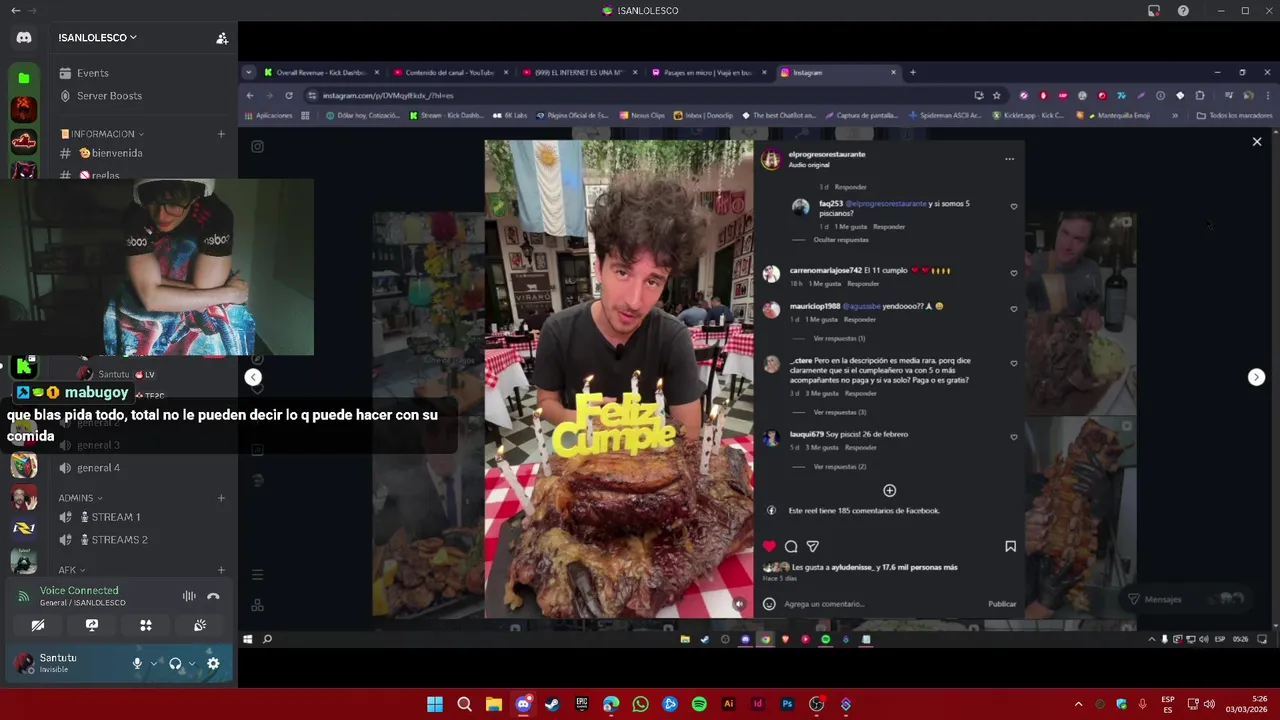Image resolution: width=1280 pixels, height=720 pixels.
Task: Add a channel to the ADMINS category
Action: coord(221,498)
